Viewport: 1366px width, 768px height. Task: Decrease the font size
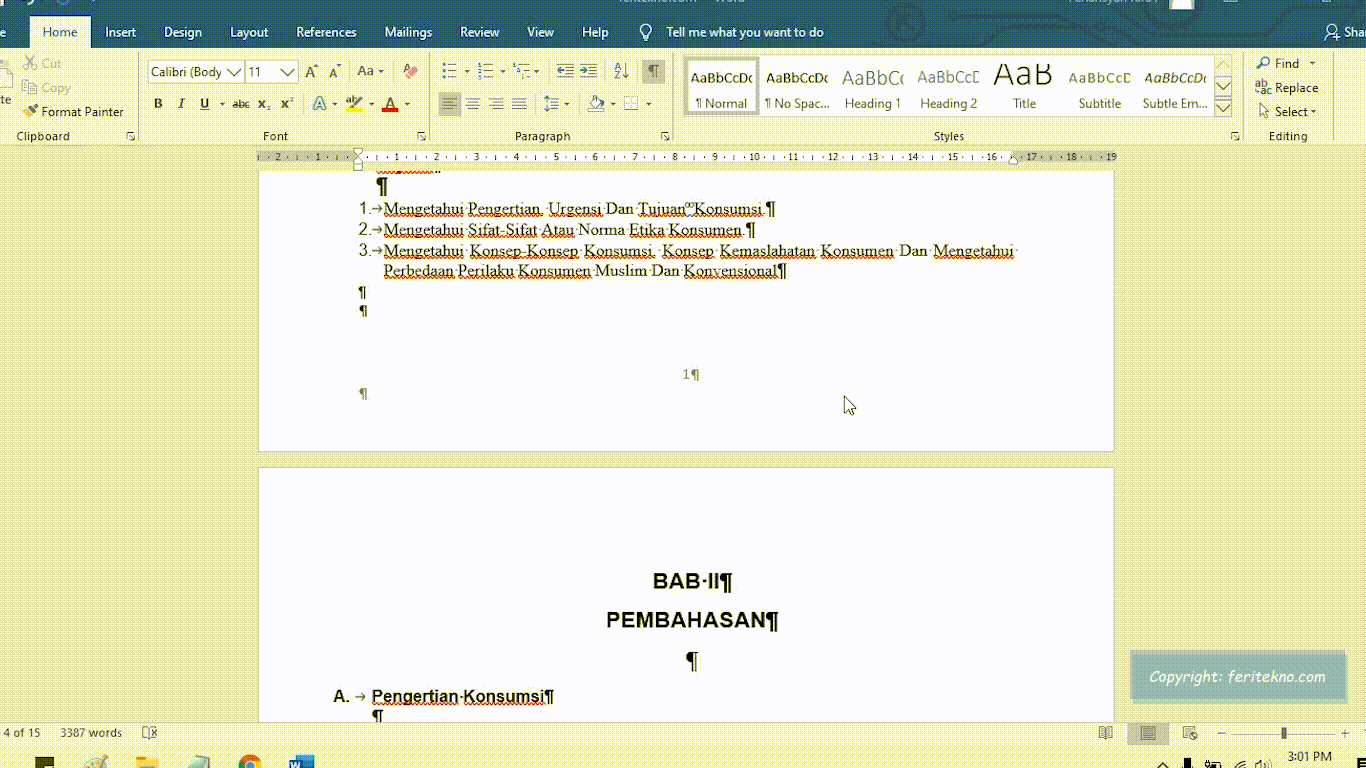[334, 72]
